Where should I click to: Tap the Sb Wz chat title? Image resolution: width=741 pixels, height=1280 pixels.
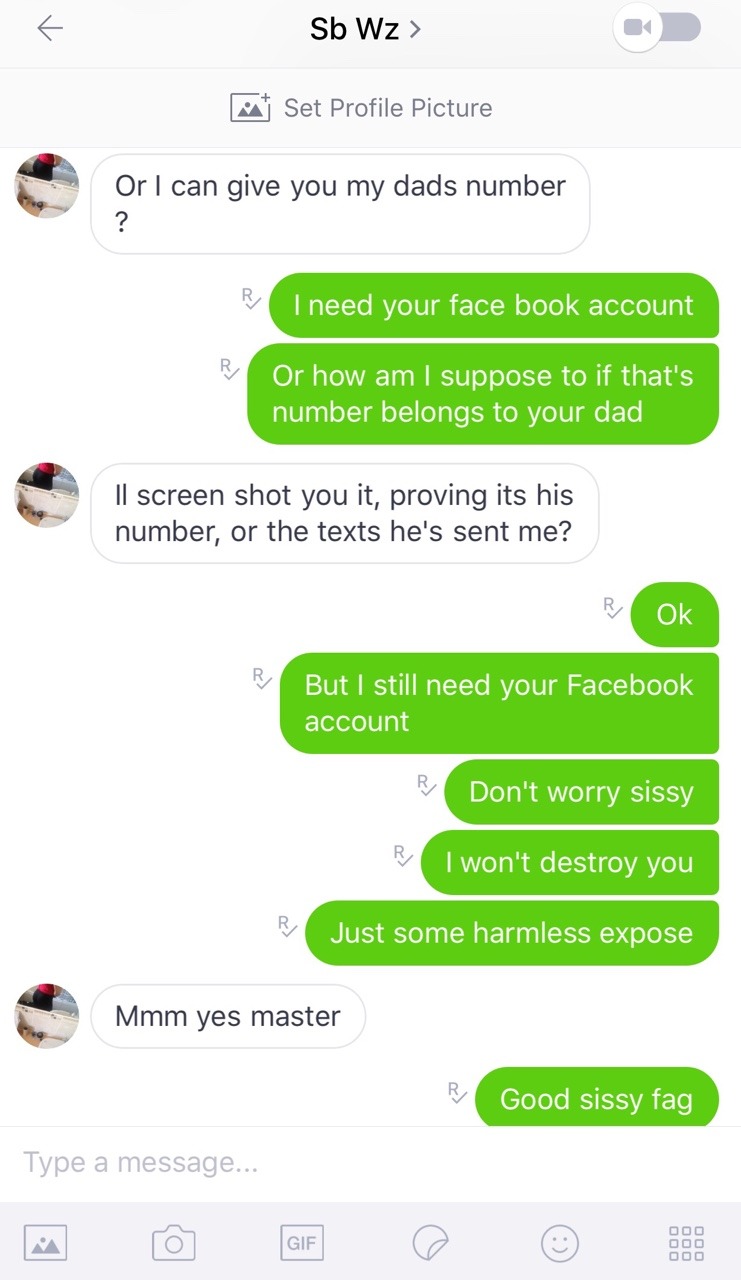tap(354, 29)
